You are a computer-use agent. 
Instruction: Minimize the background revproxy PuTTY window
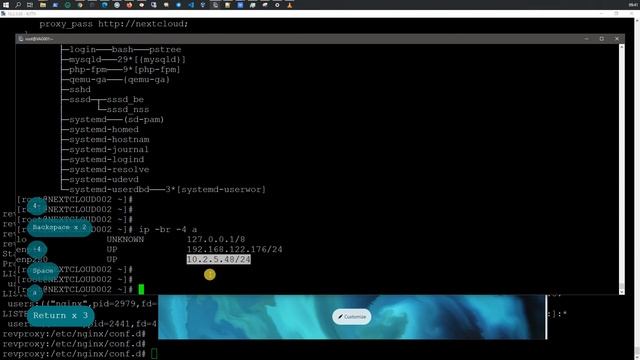click(x=602, y=13)
